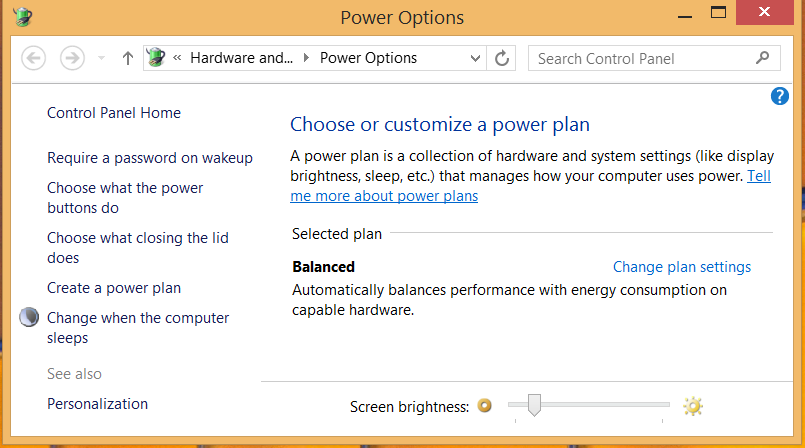Viewport: 805px width, 448px height.
Task: Open help with the blue question mark icon
Action: (x=779, y=96)
